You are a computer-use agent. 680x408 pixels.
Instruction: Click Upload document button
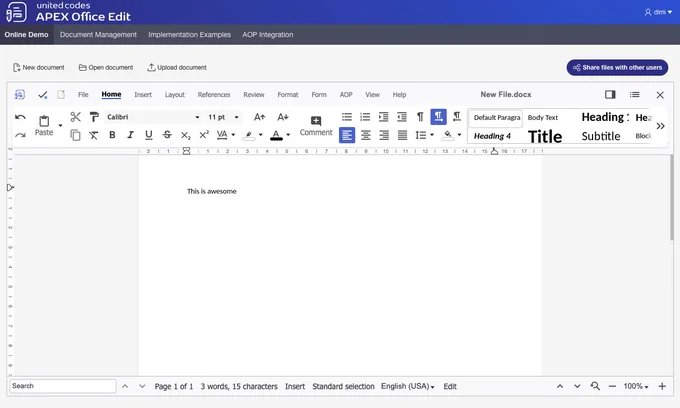pyautogui.click(x=177, y=67)
